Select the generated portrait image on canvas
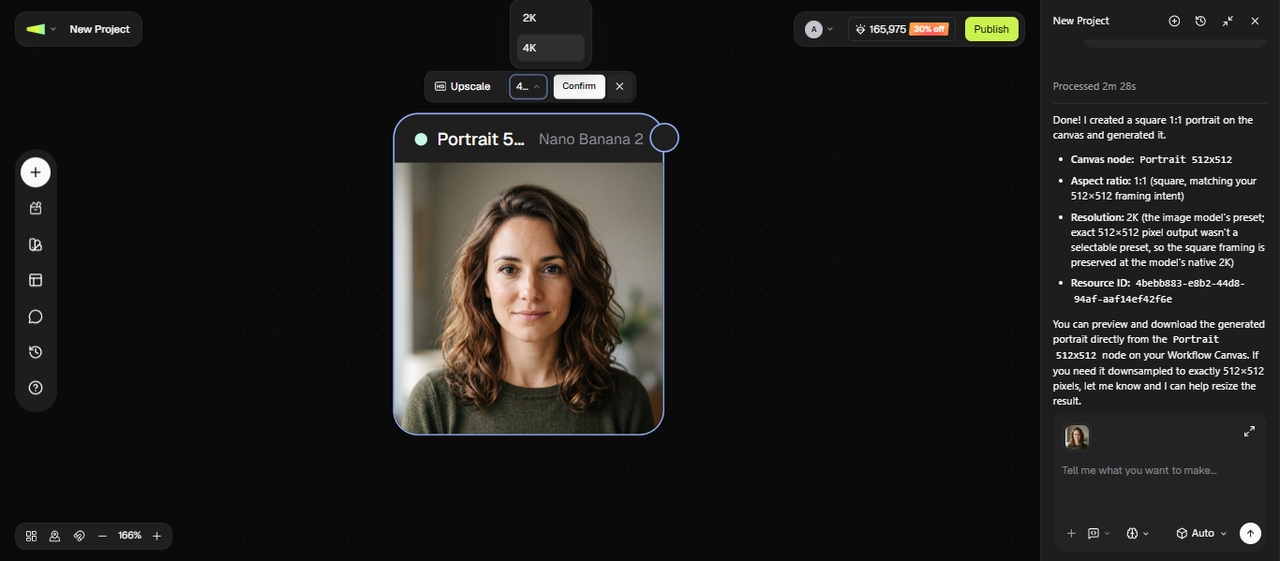The height and width of the screenshot is (561, 1280). tap(528, 298)
